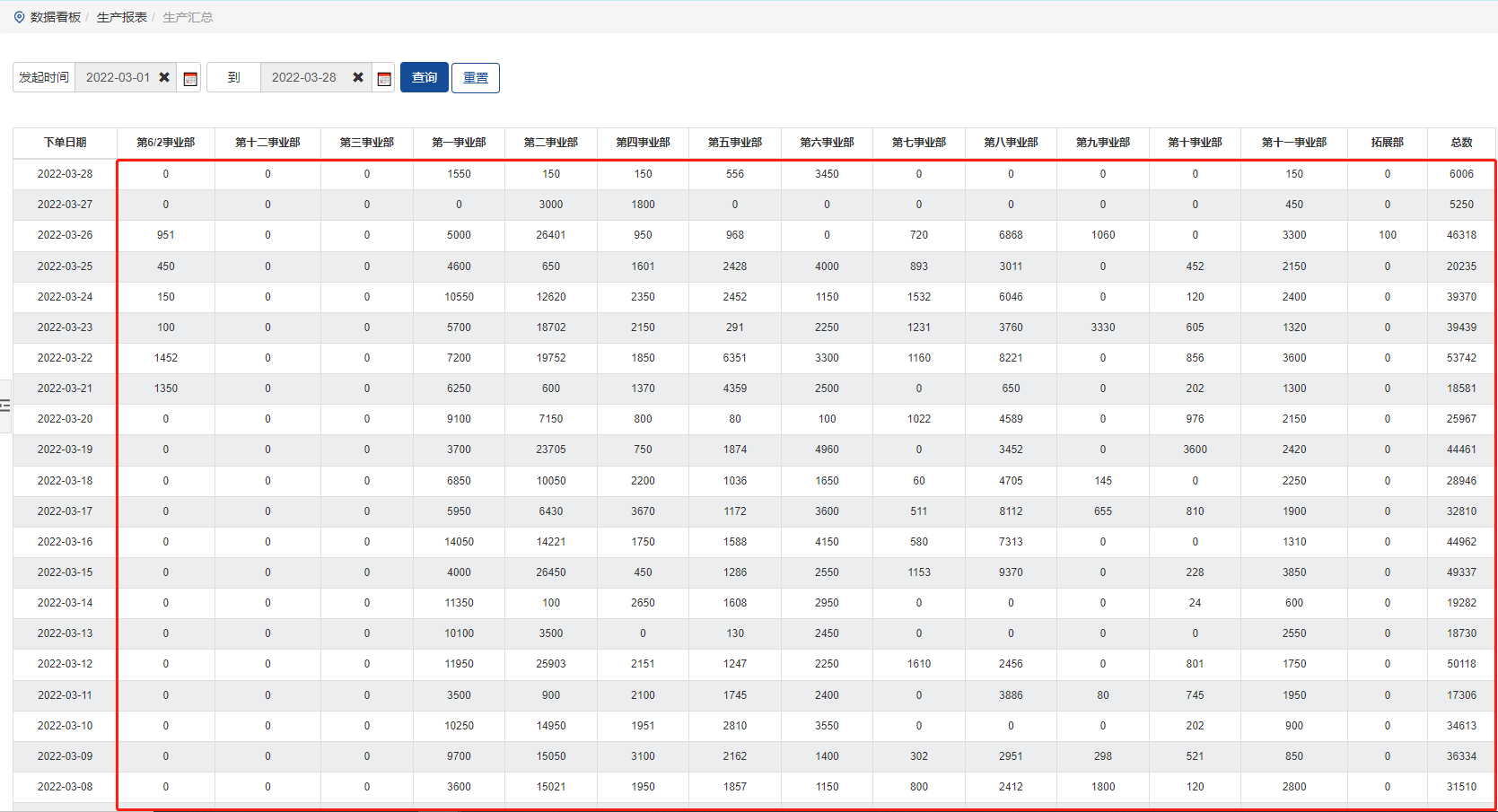Clear the 2022-03-01 start date with the X
This screenshot has height=812, width=1498.
coord(164,77)
